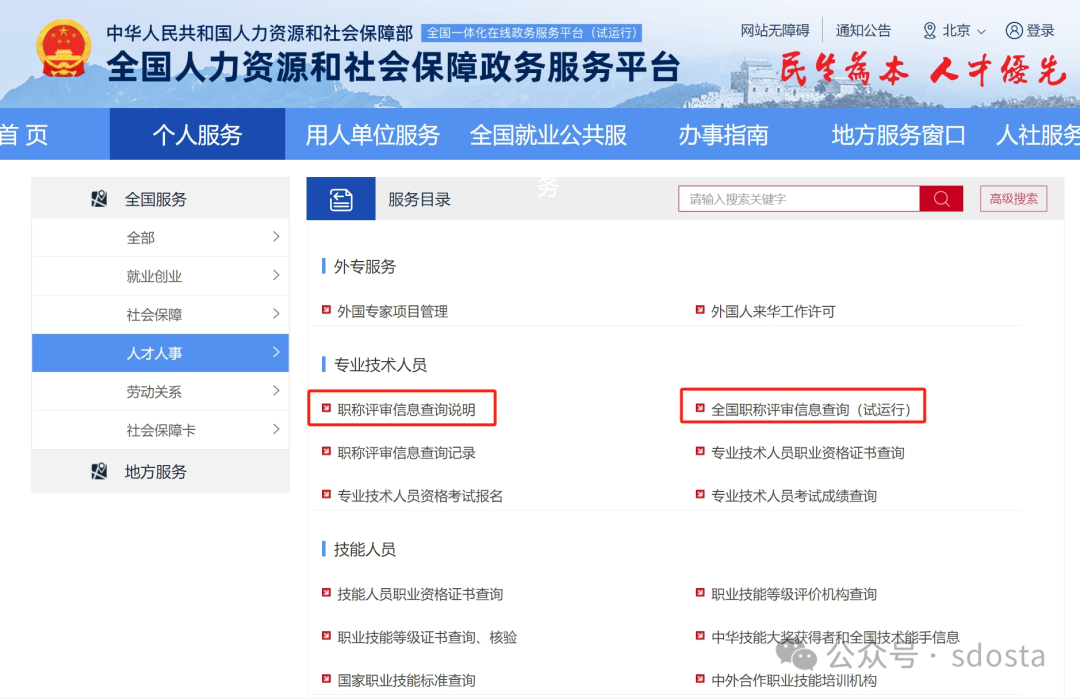Click red arrow bullet before 专业技术人员考试成绩查询
Viewport: 1080px width, 699px height.
700,494
